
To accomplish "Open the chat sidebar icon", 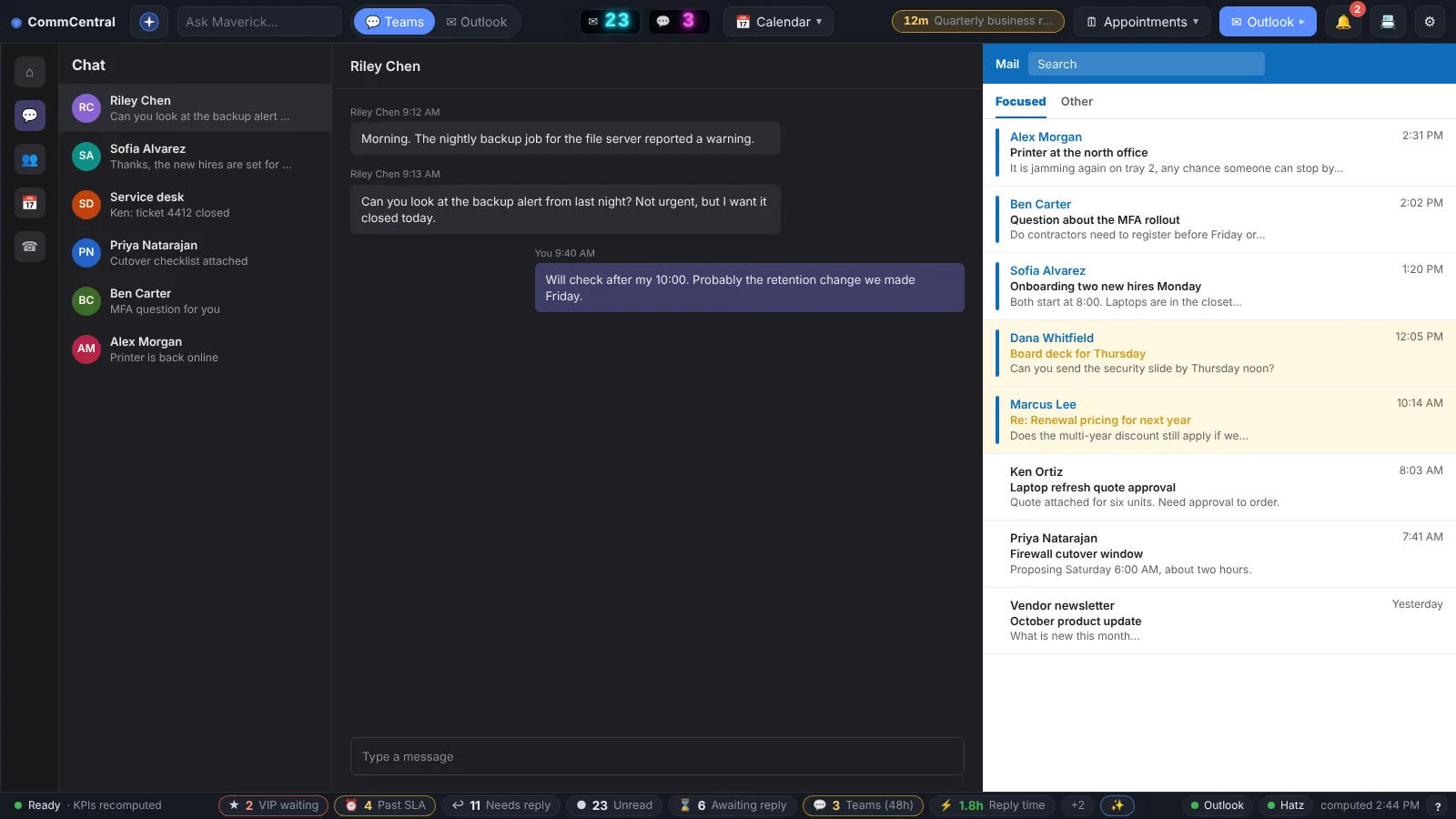I will (x=30, y=116).
